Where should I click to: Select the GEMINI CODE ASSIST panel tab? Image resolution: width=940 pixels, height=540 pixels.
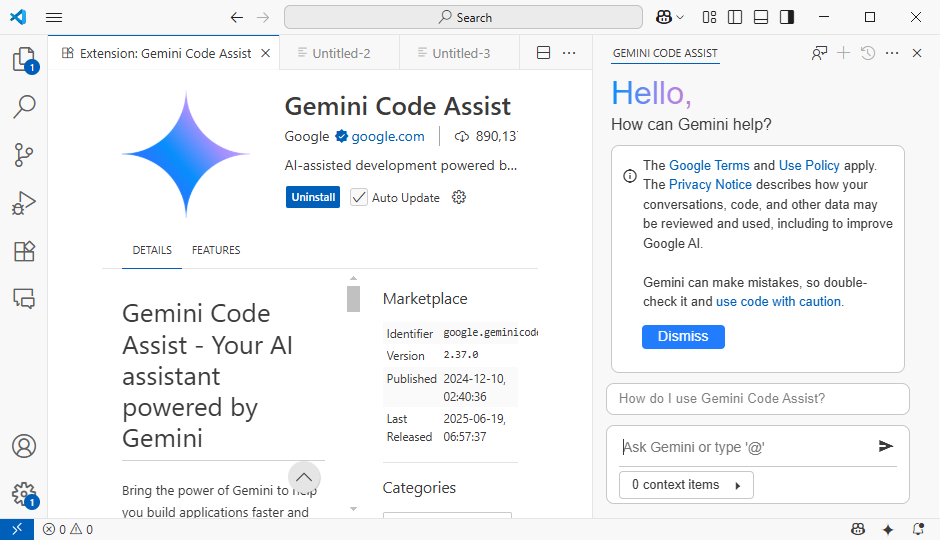pos(665,53)
